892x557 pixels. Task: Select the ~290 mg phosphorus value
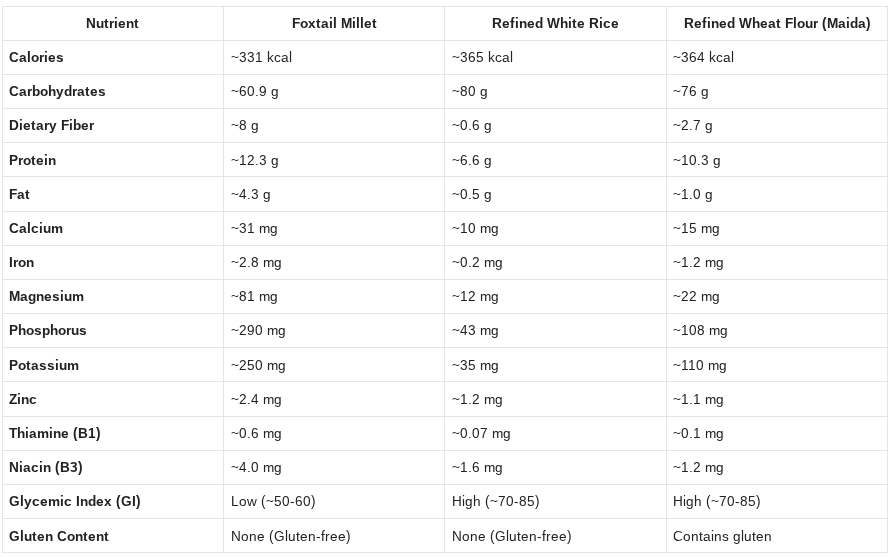pos(258,330)
